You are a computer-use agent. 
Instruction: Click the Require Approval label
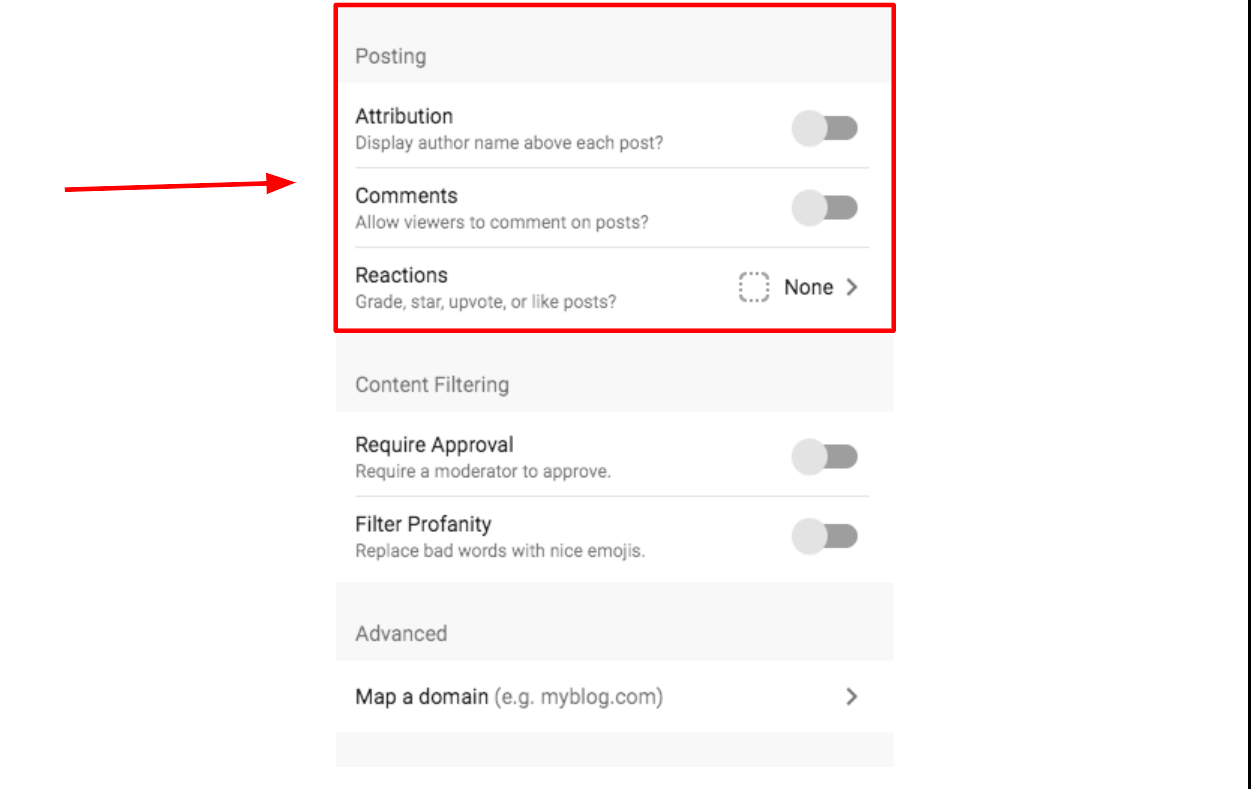coord(434,445)
